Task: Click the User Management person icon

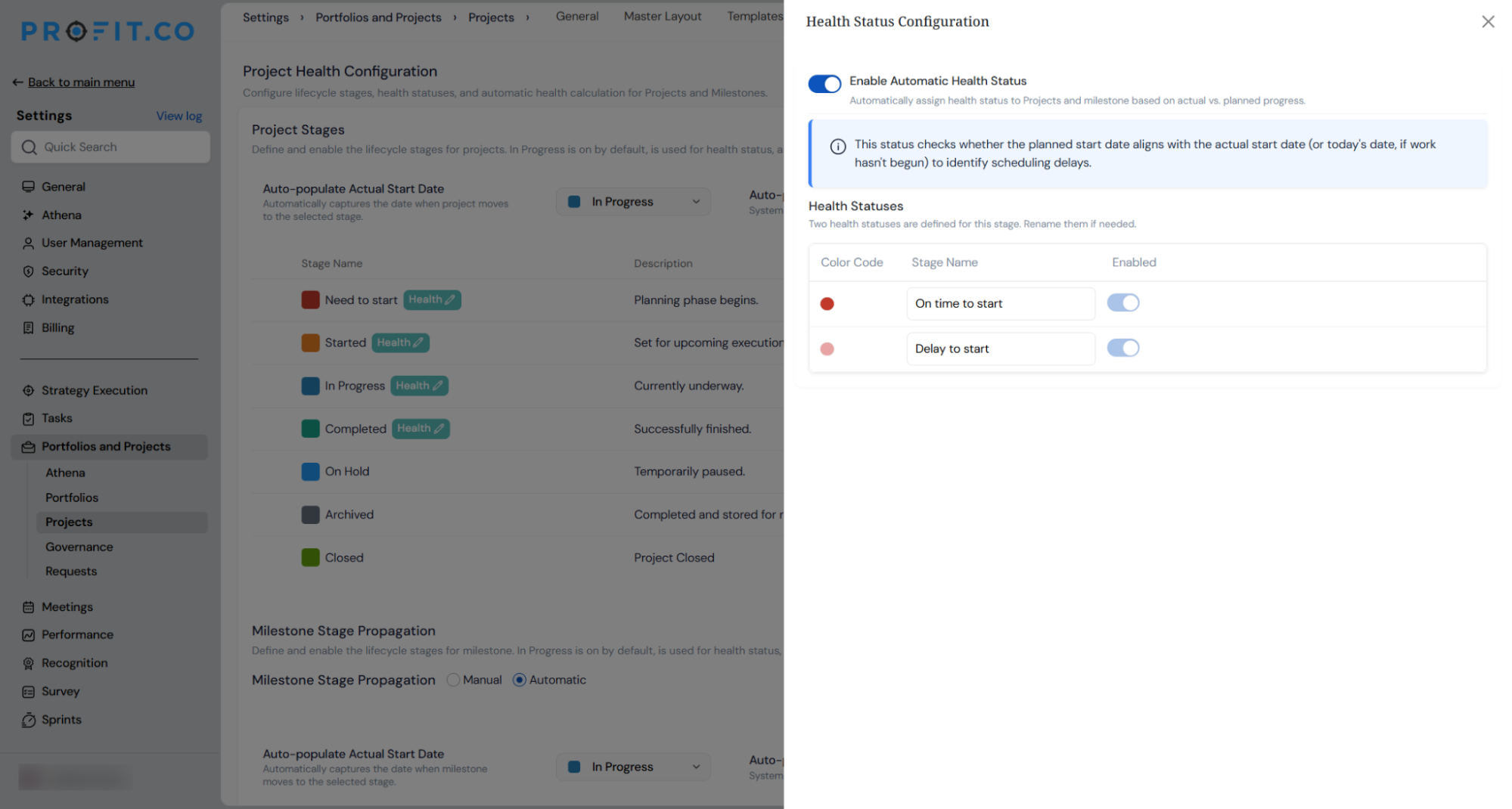Action: 28,243
